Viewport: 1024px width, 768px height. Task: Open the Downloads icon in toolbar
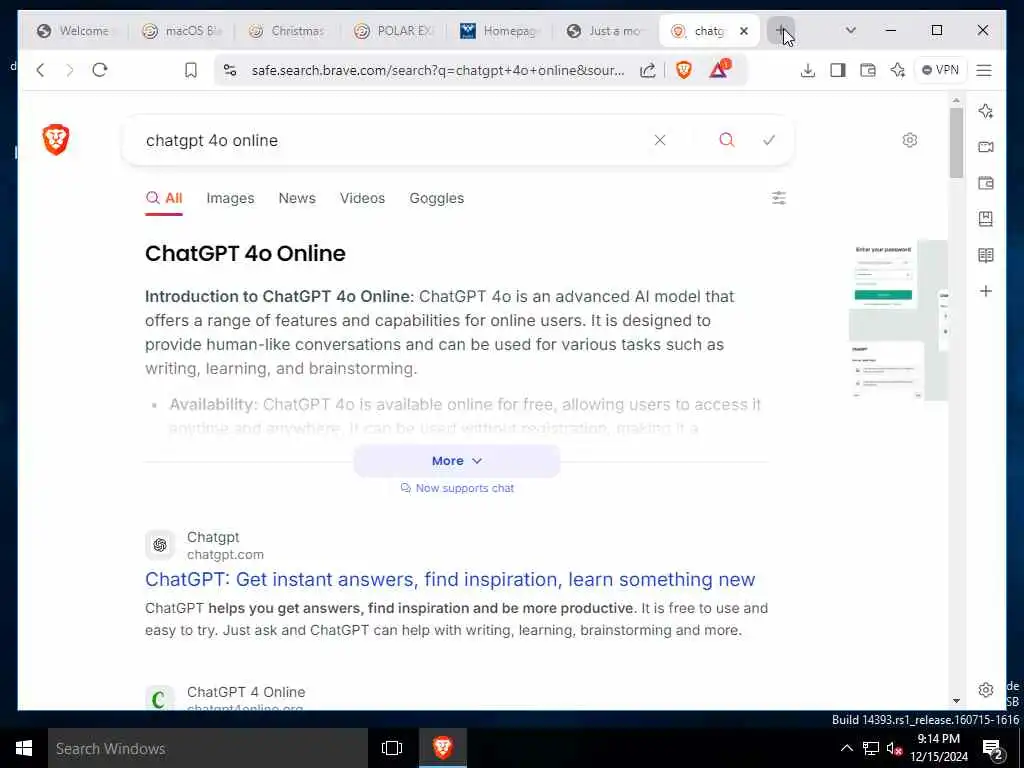click(x=808, y=70)
